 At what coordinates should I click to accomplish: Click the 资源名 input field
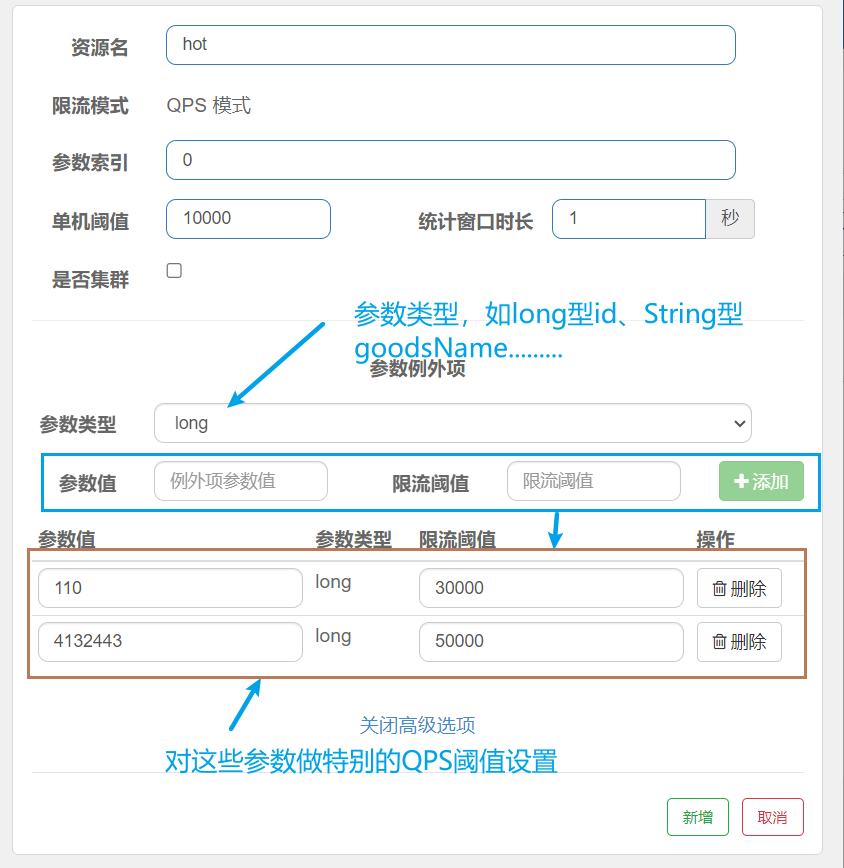450,45
